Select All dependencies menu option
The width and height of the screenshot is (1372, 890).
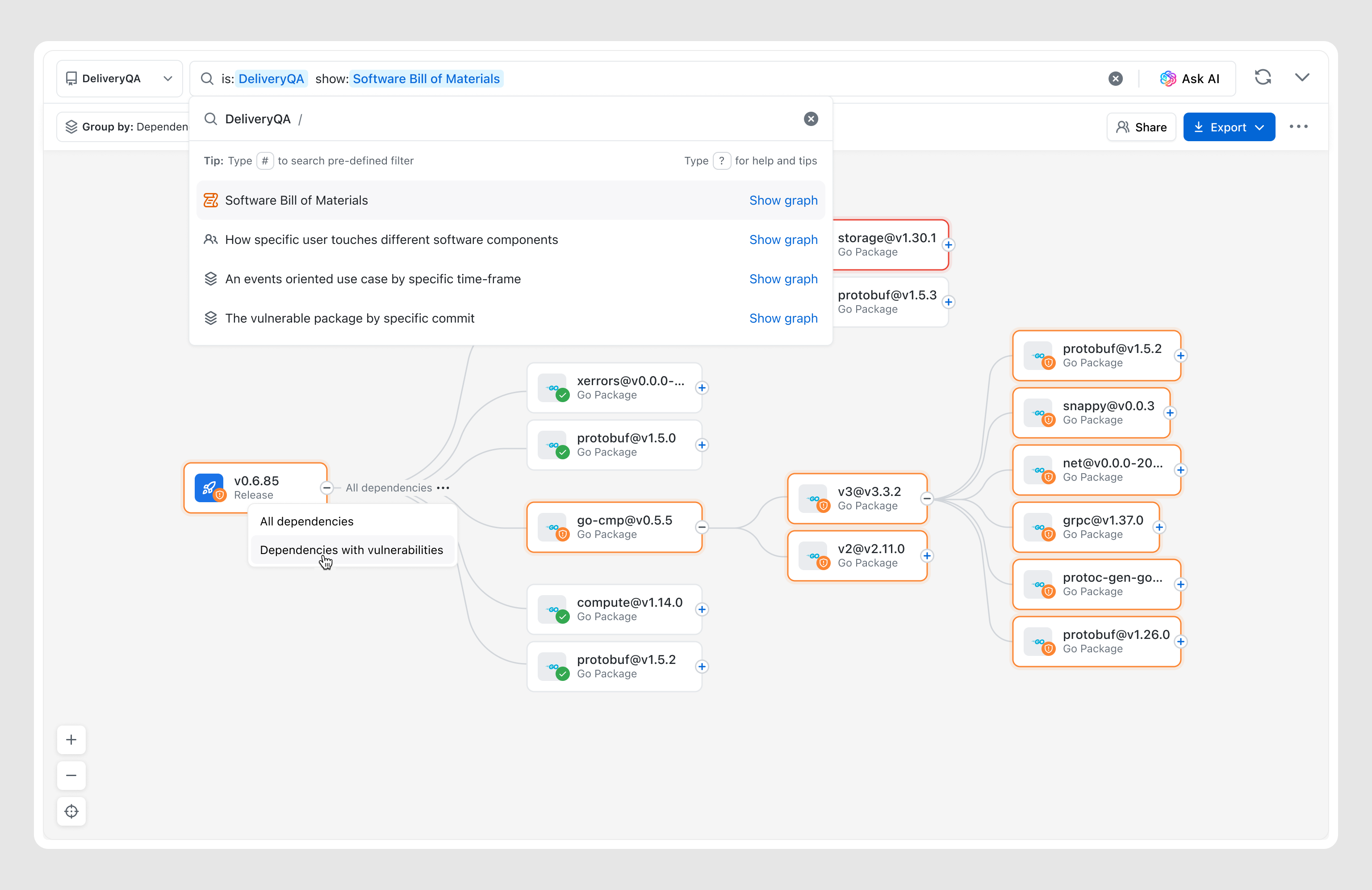click(x=307, y=521)
